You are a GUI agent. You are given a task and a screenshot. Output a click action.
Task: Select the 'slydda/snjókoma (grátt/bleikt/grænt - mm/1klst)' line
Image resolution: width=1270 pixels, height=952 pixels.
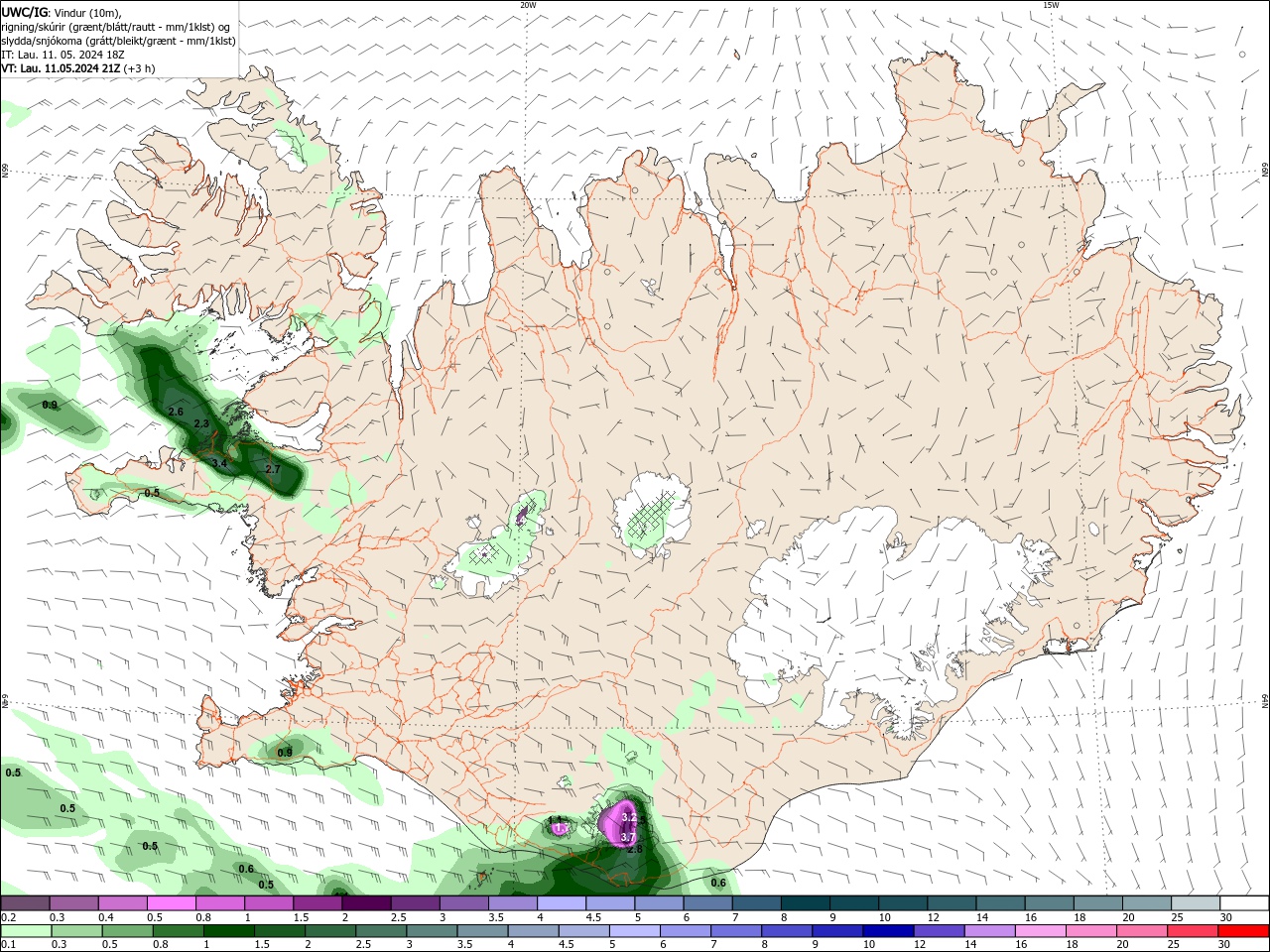click(118, 41)
